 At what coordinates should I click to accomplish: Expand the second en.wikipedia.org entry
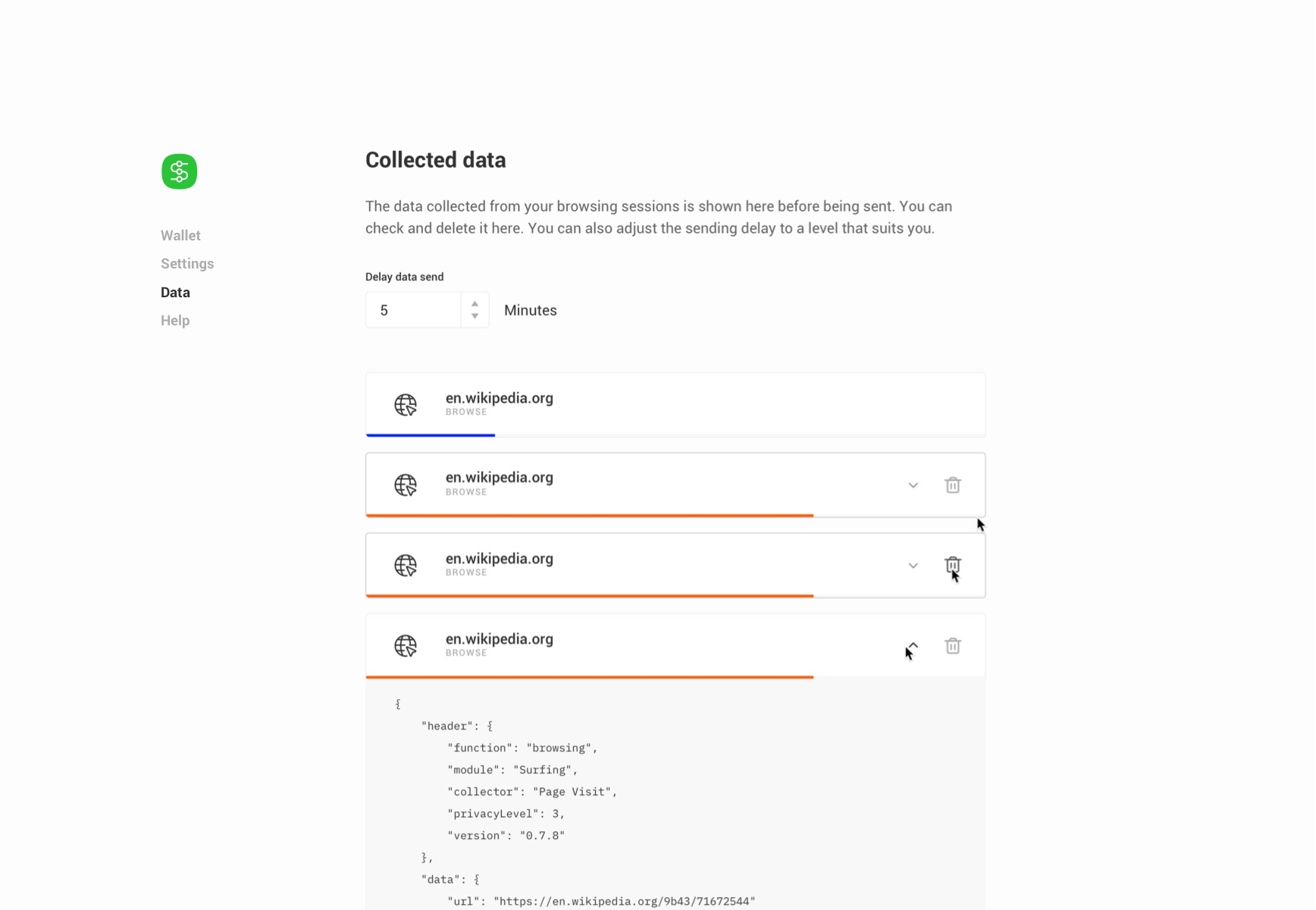point(912,485)
